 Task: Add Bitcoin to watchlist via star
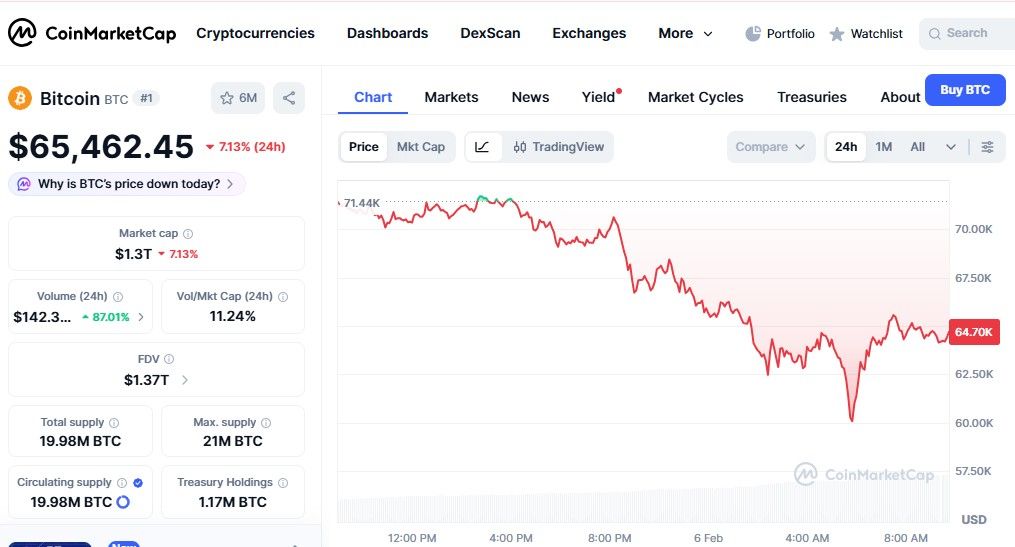(x=227, y=98)
